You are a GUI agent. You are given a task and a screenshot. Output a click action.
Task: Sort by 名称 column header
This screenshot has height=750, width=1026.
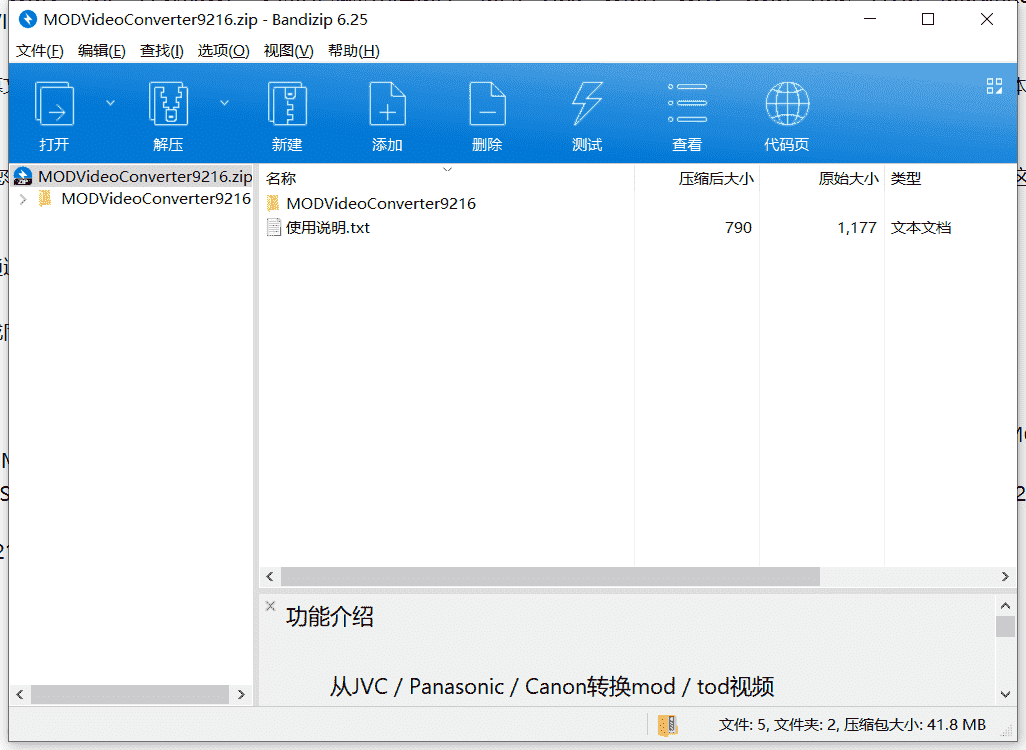pyautogui.click(x=281, y=179)
